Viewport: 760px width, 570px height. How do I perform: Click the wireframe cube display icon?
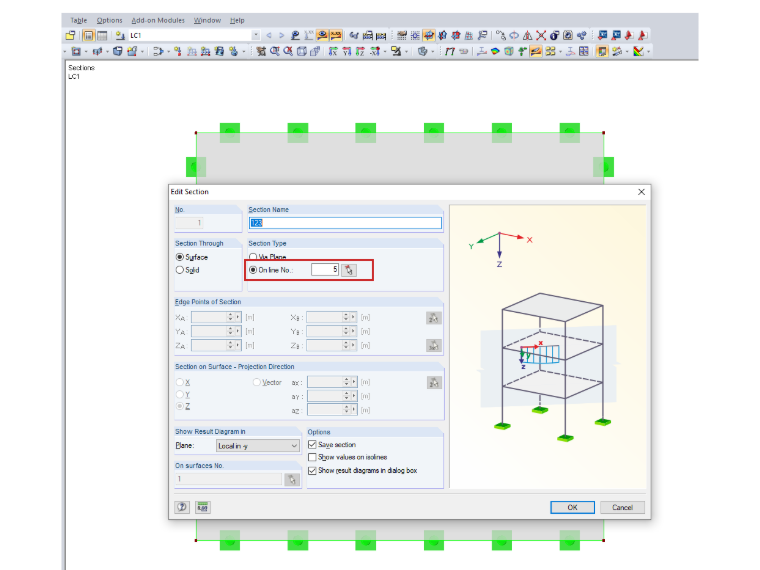[301, 51]
